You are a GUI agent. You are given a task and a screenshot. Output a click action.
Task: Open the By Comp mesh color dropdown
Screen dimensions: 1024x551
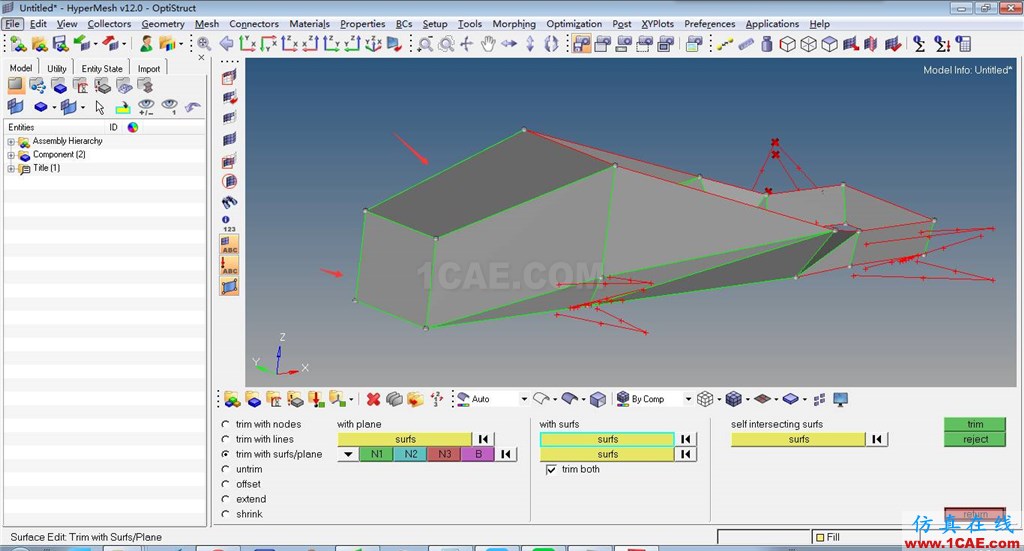click(x=688, y=399)
